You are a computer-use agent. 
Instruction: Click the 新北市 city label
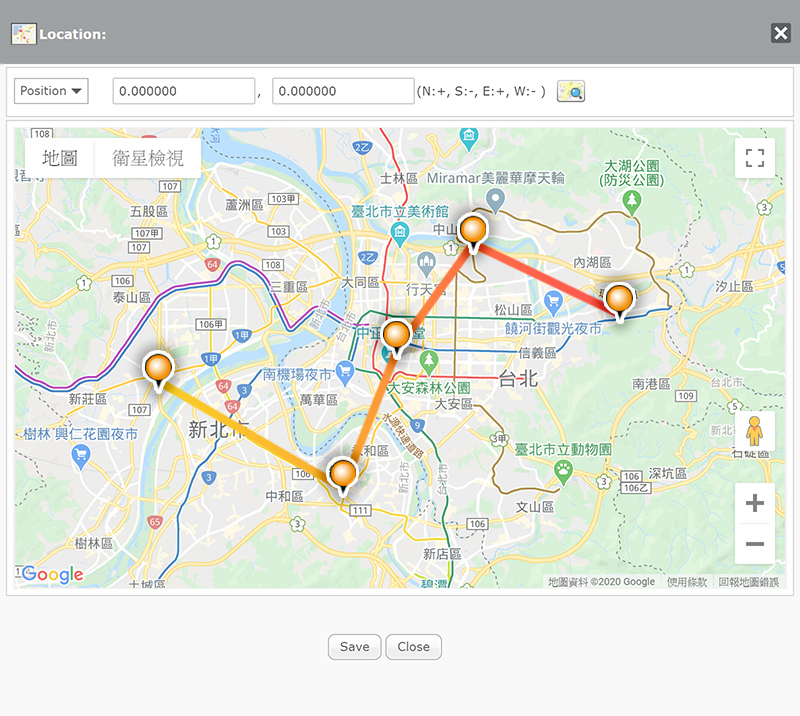pos(219,430)
